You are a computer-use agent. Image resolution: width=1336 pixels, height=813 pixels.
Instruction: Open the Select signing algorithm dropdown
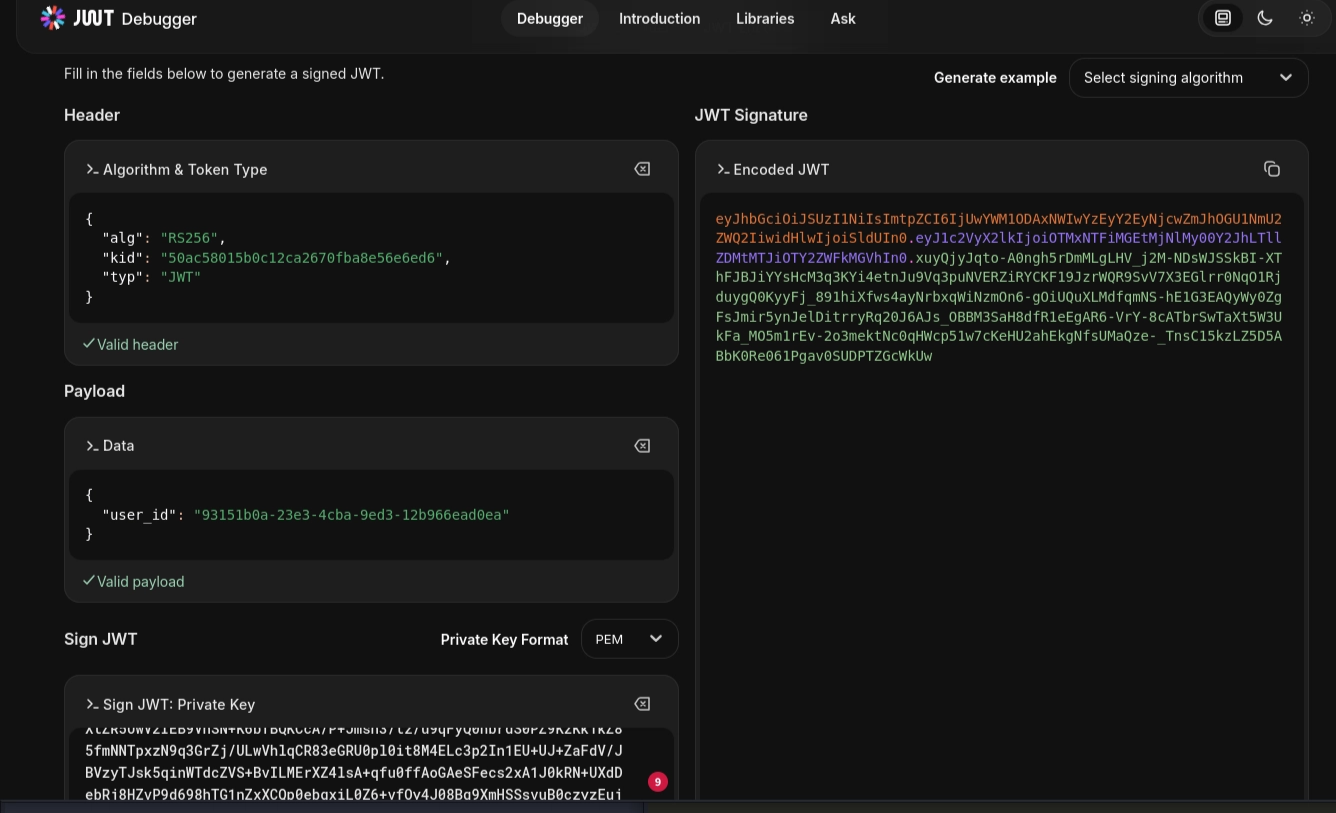pos(1188,78)
